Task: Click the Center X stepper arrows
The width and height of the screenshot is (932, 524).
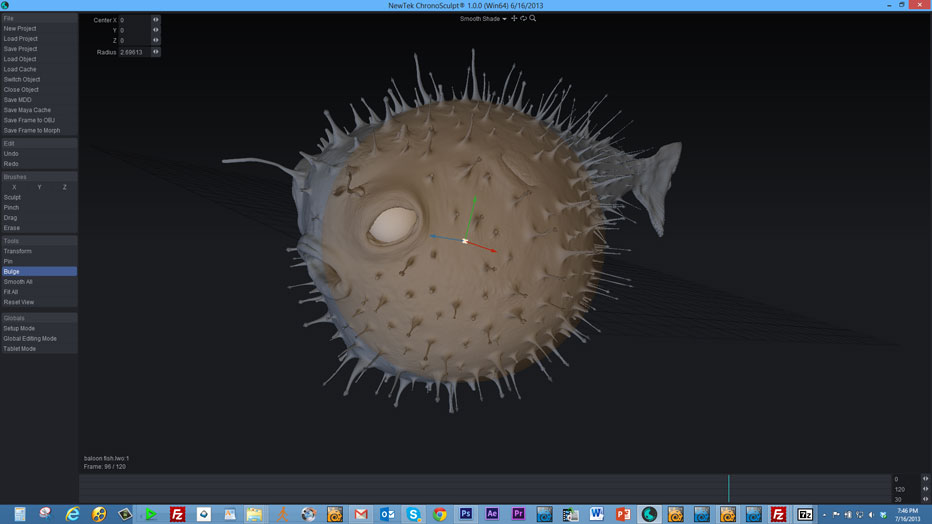Action: pos(156,20)
